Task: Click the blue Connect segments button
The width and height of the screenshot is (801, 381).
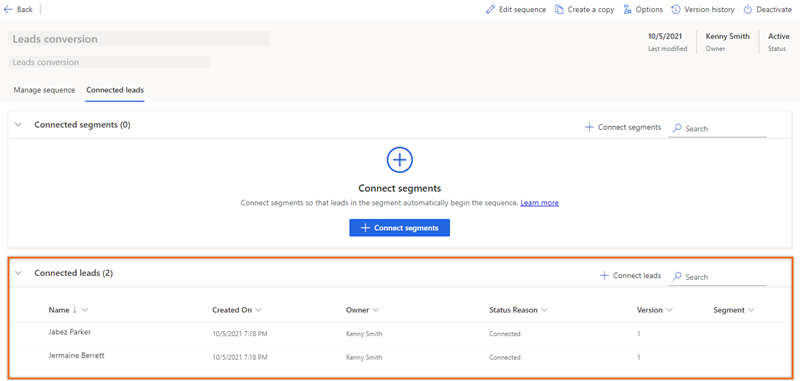Action: pyautogui.click(x=399, y=228)
